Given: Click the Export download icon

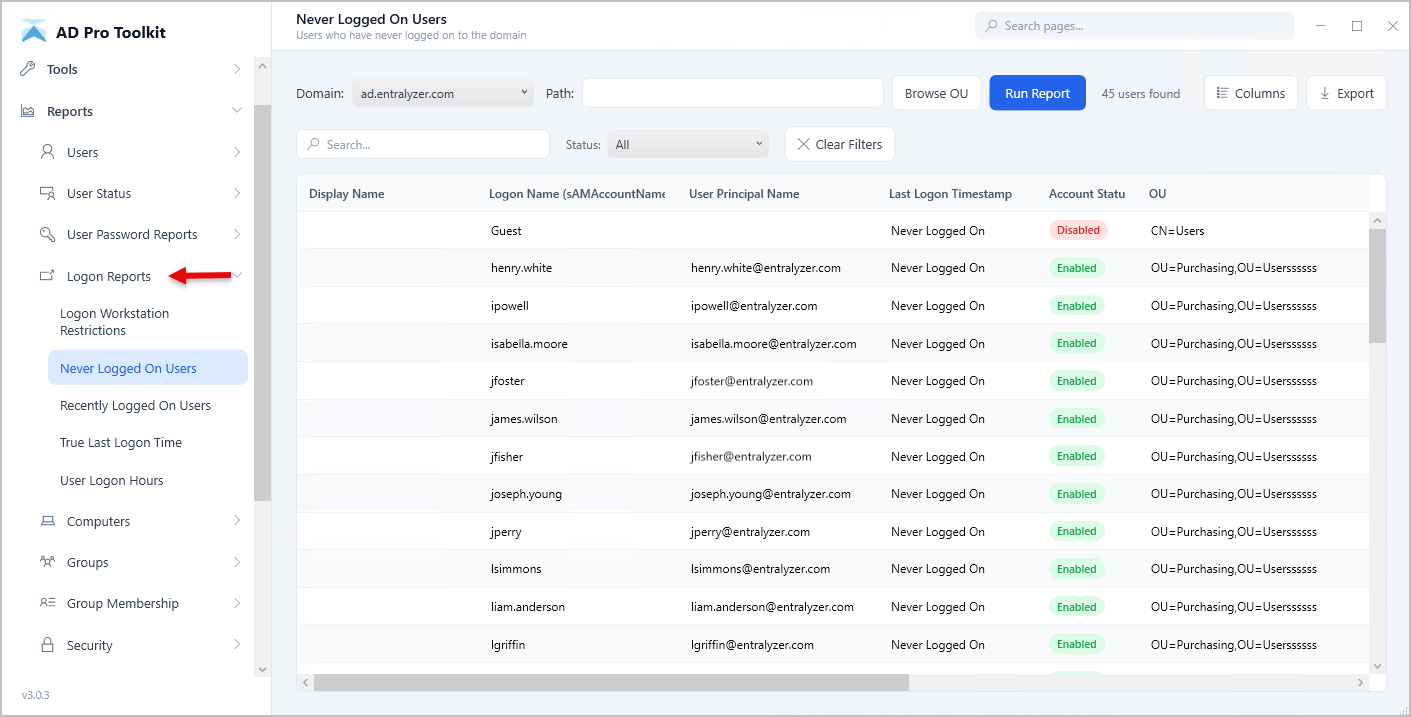Looking at the screenshot, I should click(x=1327, y=92).
